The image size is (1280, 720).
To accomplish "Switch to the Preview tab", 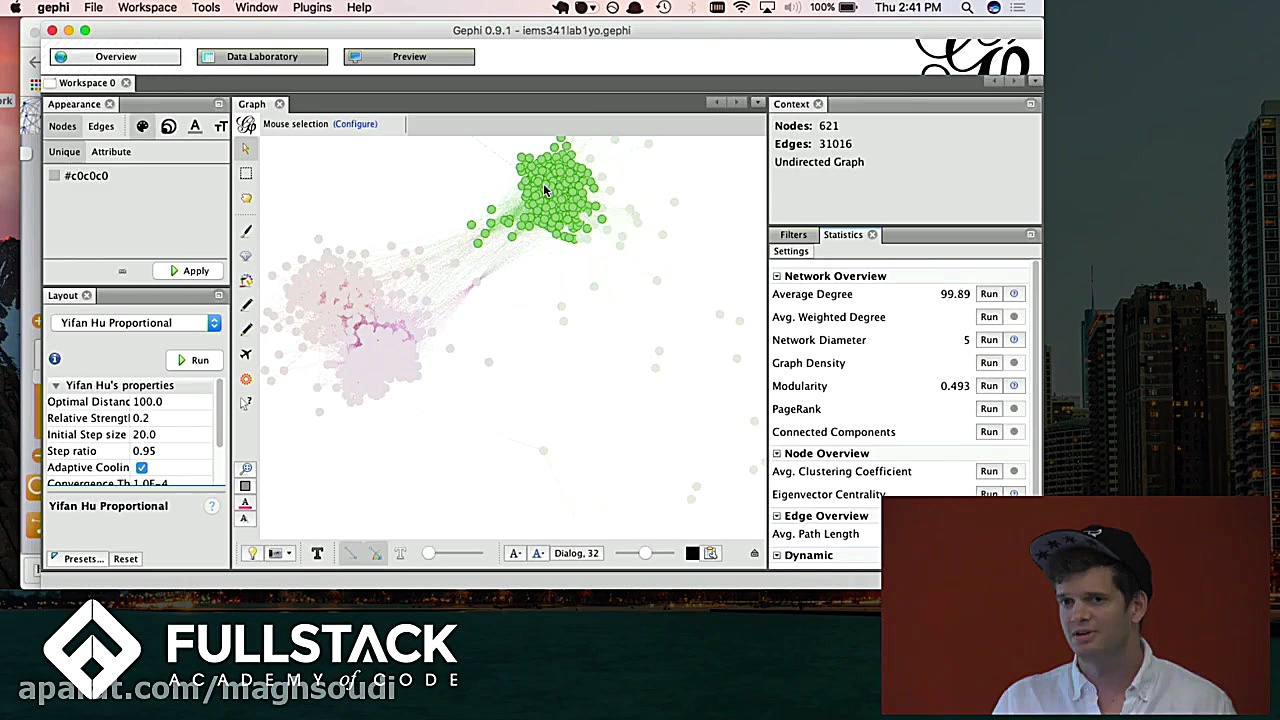I will point(409,57).
